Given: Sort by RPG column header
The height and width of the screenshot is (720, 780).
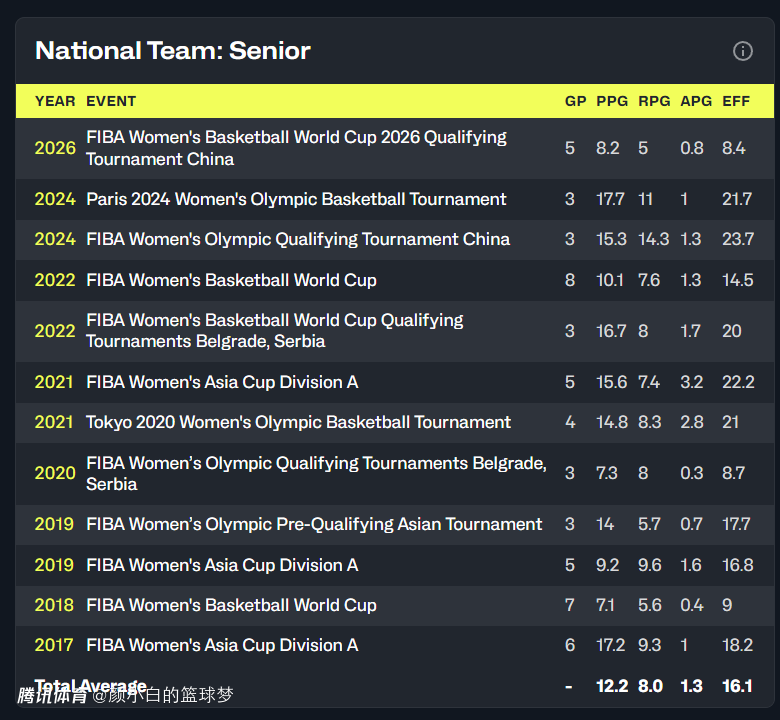Looking at the screenshot, I should tap(654, 101).
